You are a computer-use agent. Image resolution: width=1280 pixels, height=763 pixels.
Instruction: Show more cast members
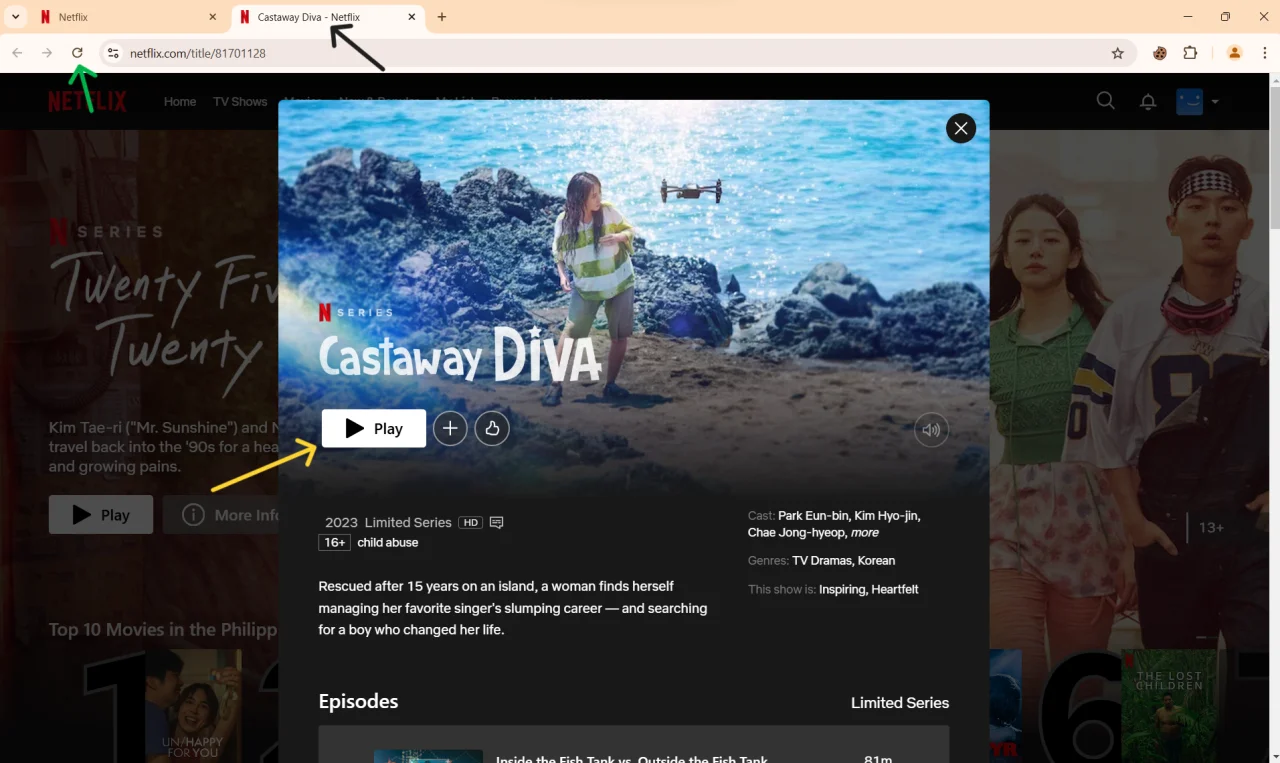[865, 533]
